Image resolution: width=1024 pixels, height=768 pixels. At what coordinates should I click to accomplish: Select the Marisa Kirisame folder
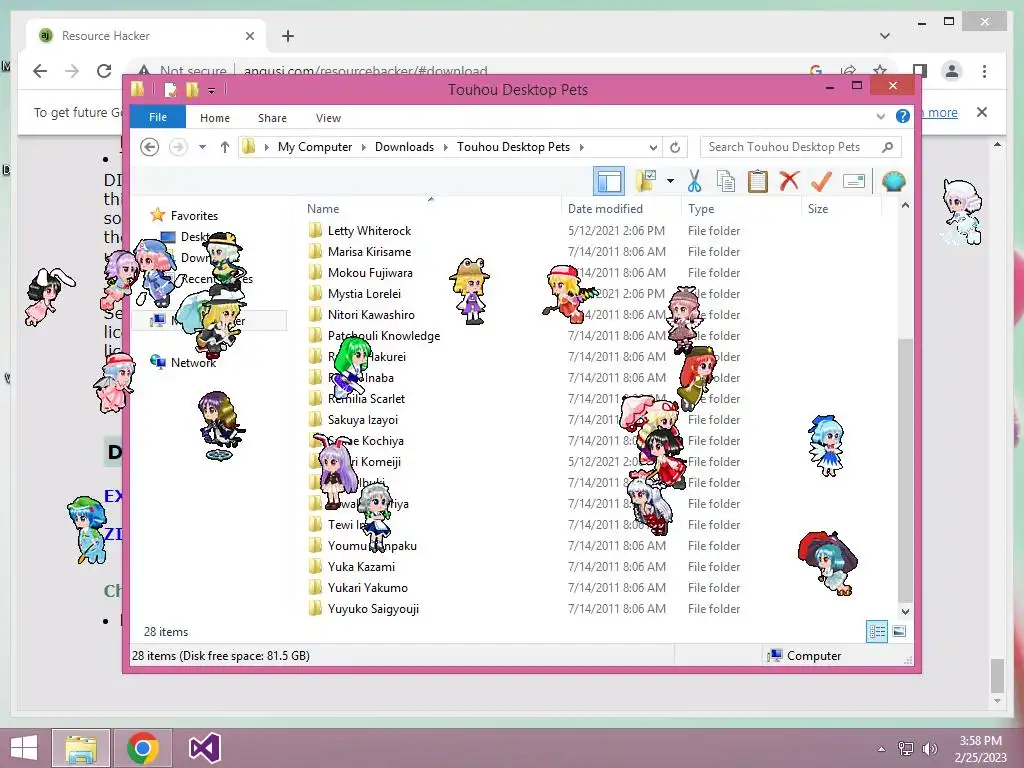click(x=370, y=251)
